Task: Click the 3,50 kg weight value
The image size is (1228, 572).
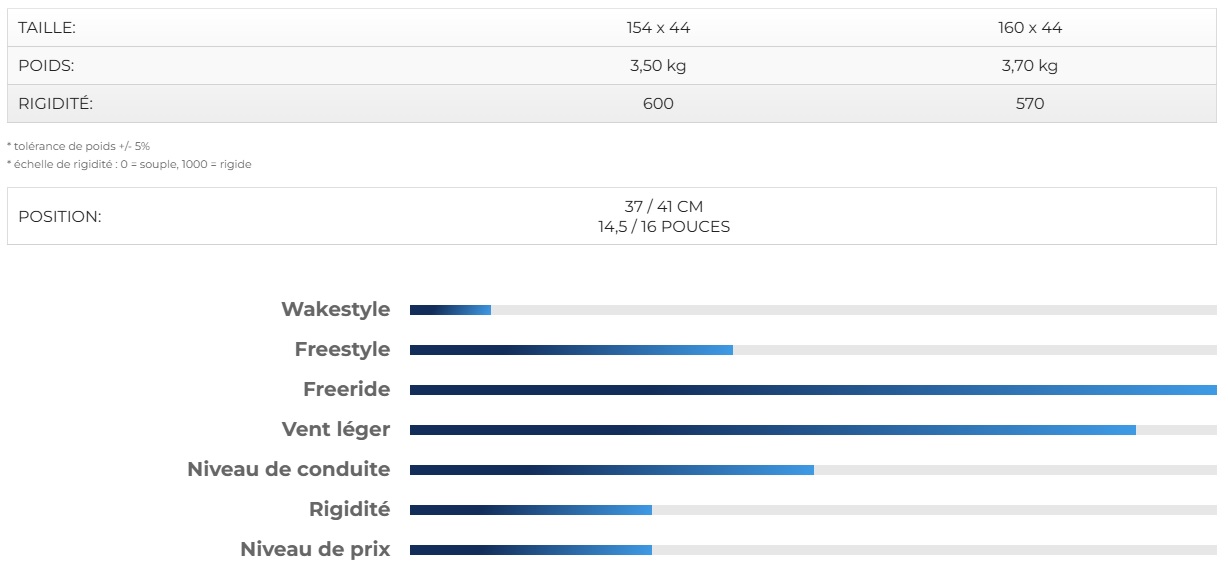Action: point(658,66)
